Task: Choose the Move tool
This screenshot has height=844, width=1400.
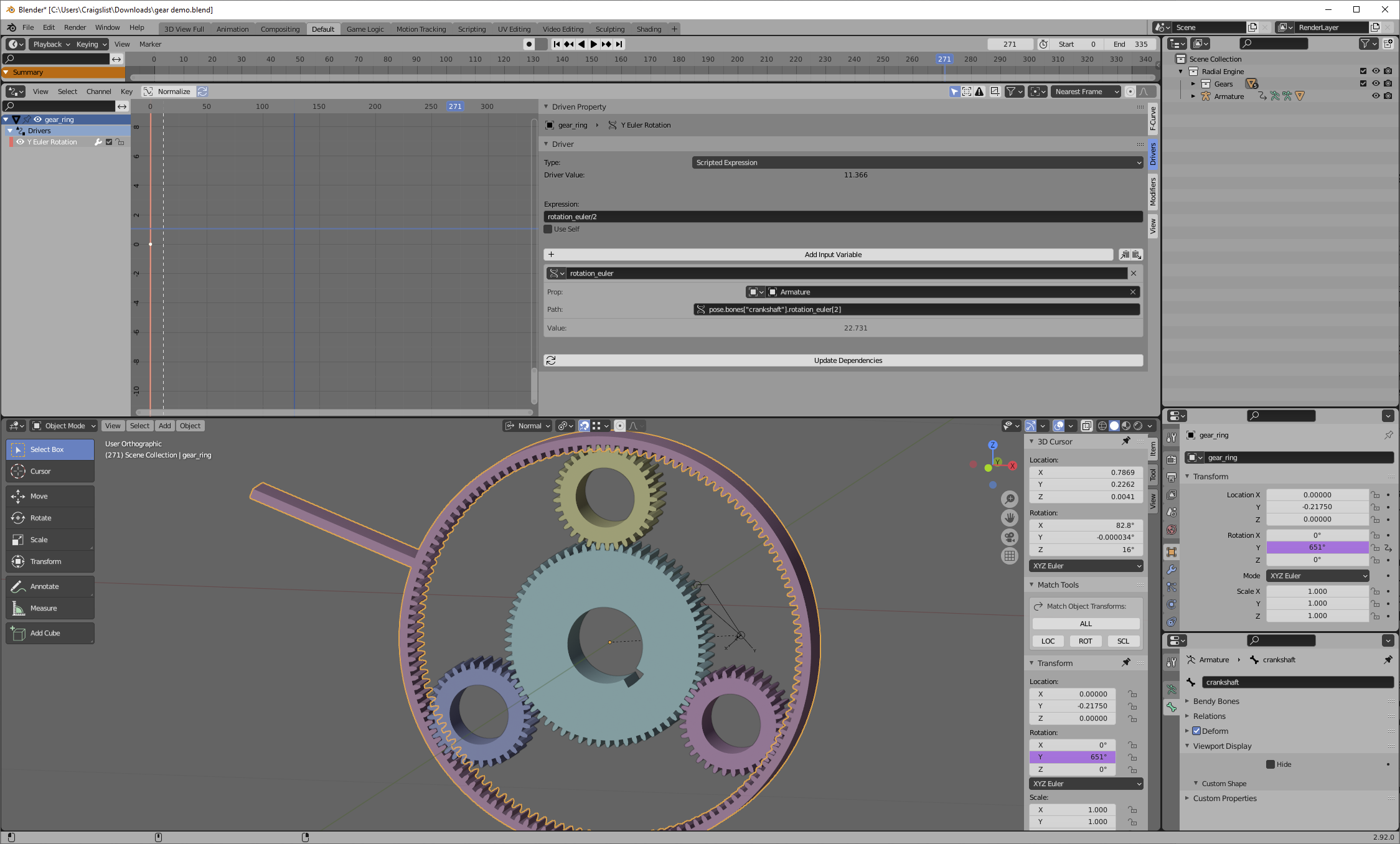Action: [x=50, y=496]
